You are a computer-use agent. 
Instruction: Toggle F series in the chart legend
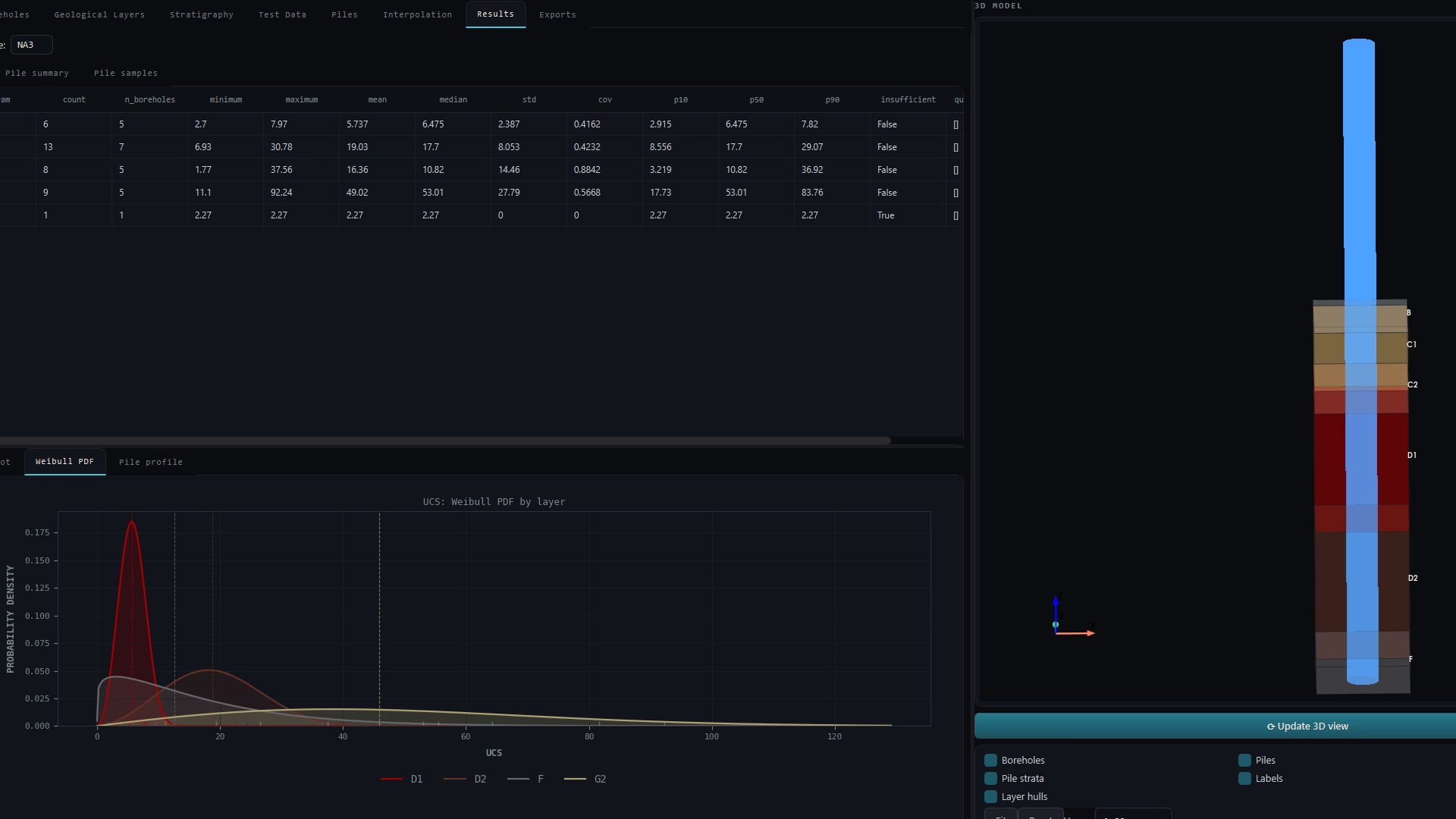click(x=526, y=779)
